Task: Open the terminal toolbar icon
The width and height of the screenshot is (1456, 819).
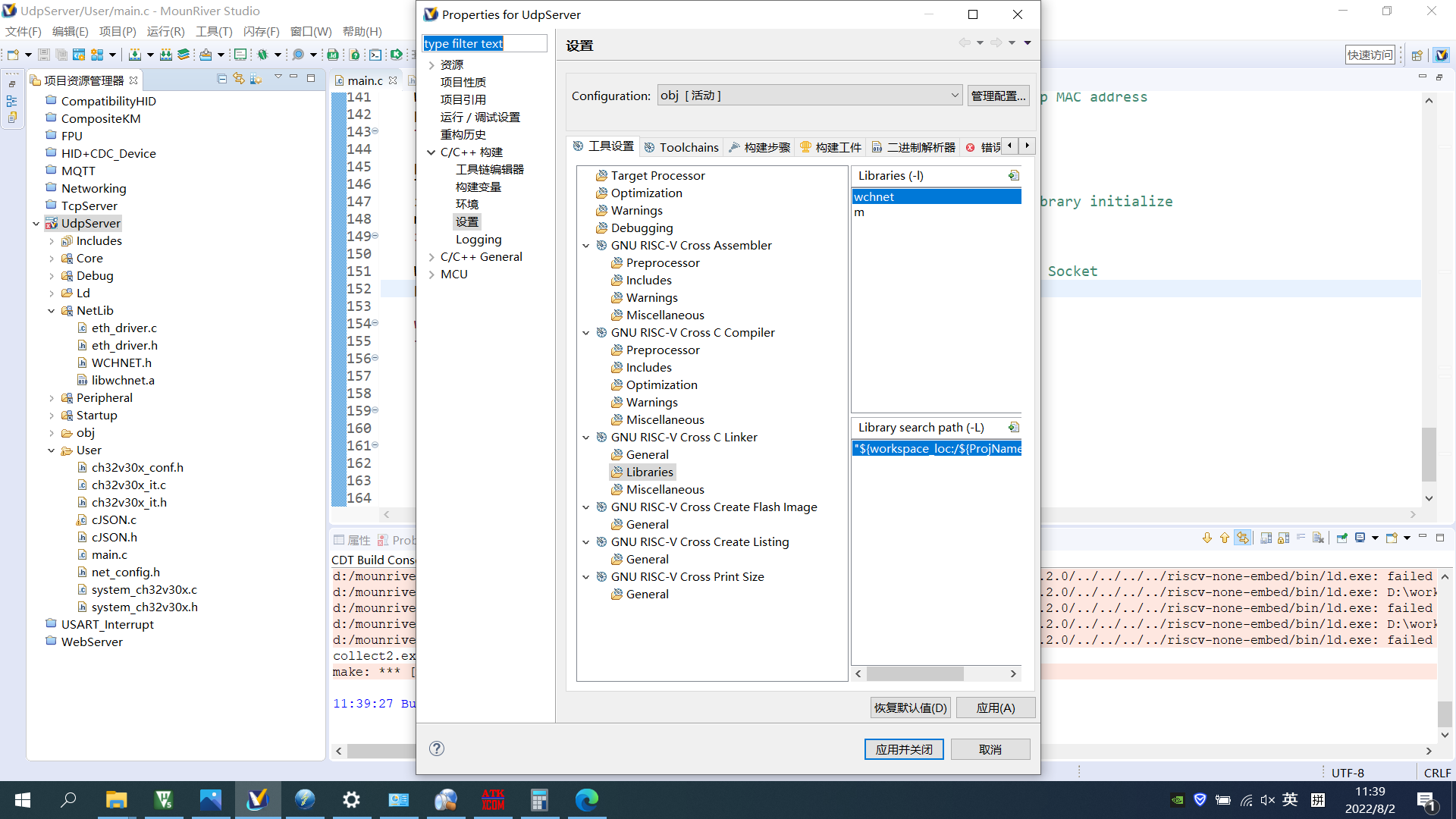Action: tap(375, 55)
